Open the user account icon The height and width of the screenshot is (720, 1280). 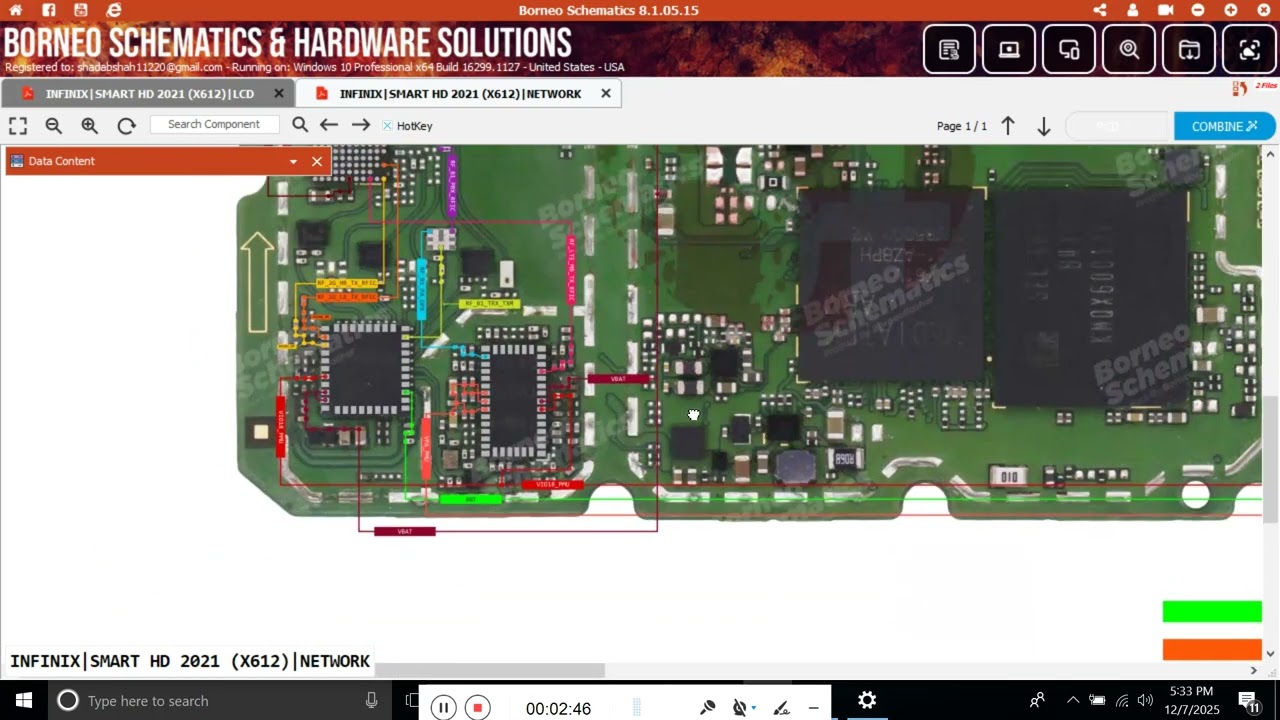pos(1133,10)
